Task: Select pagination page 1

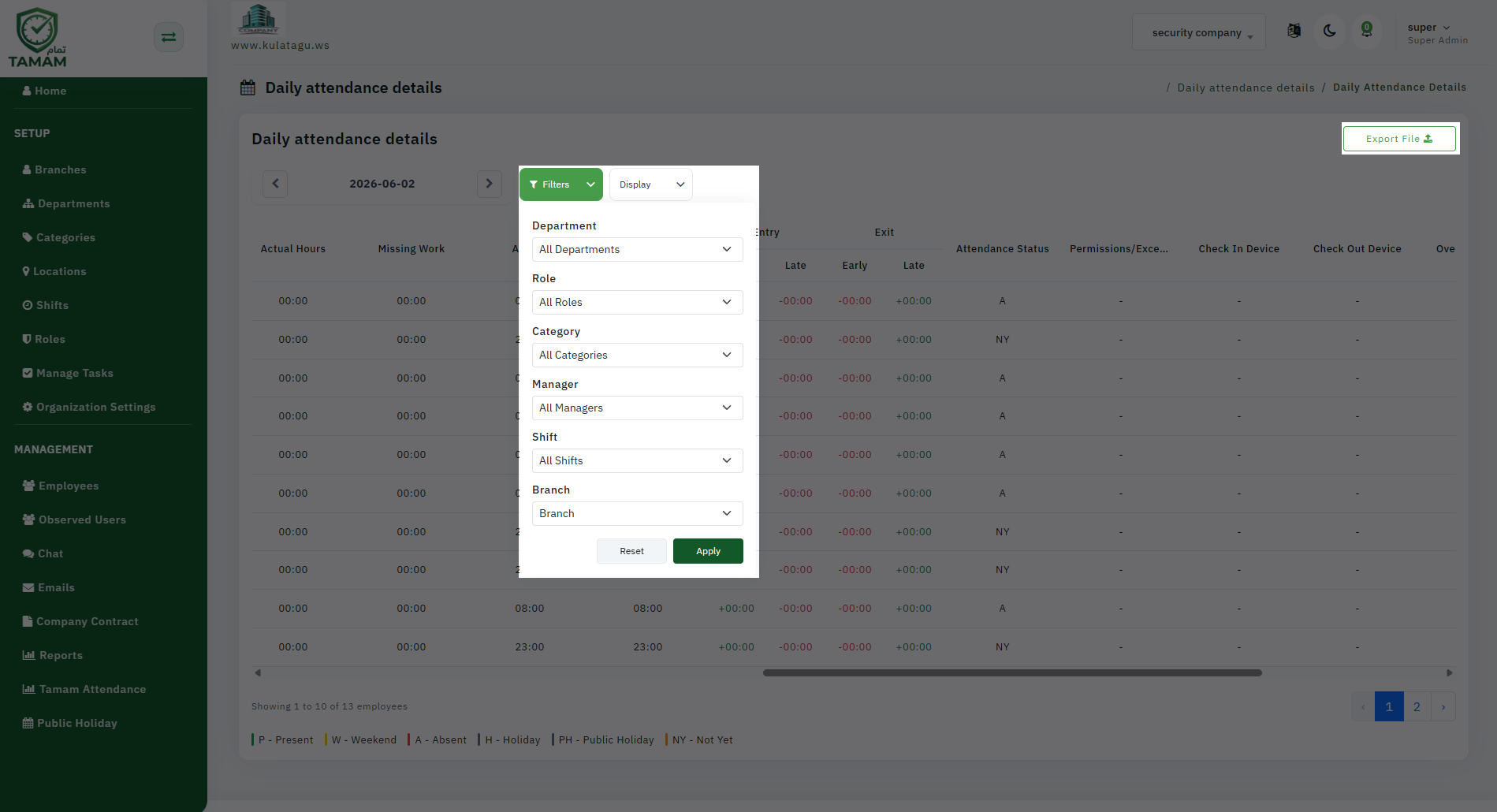Action: (x=1389, y=706)
